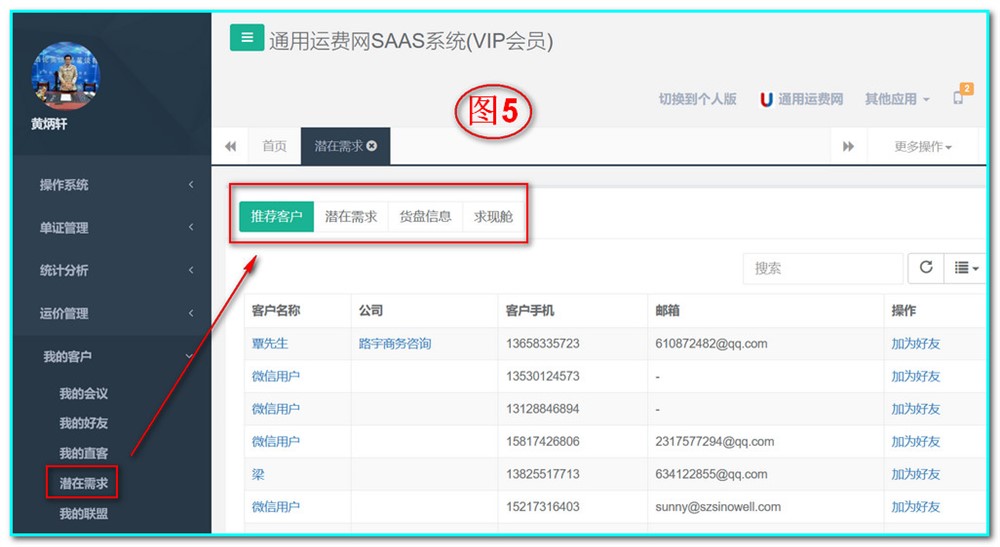Open the 更多操作 dropdown
The height and width of the screenshot is (547, 1000).
(x=922, y=147)
